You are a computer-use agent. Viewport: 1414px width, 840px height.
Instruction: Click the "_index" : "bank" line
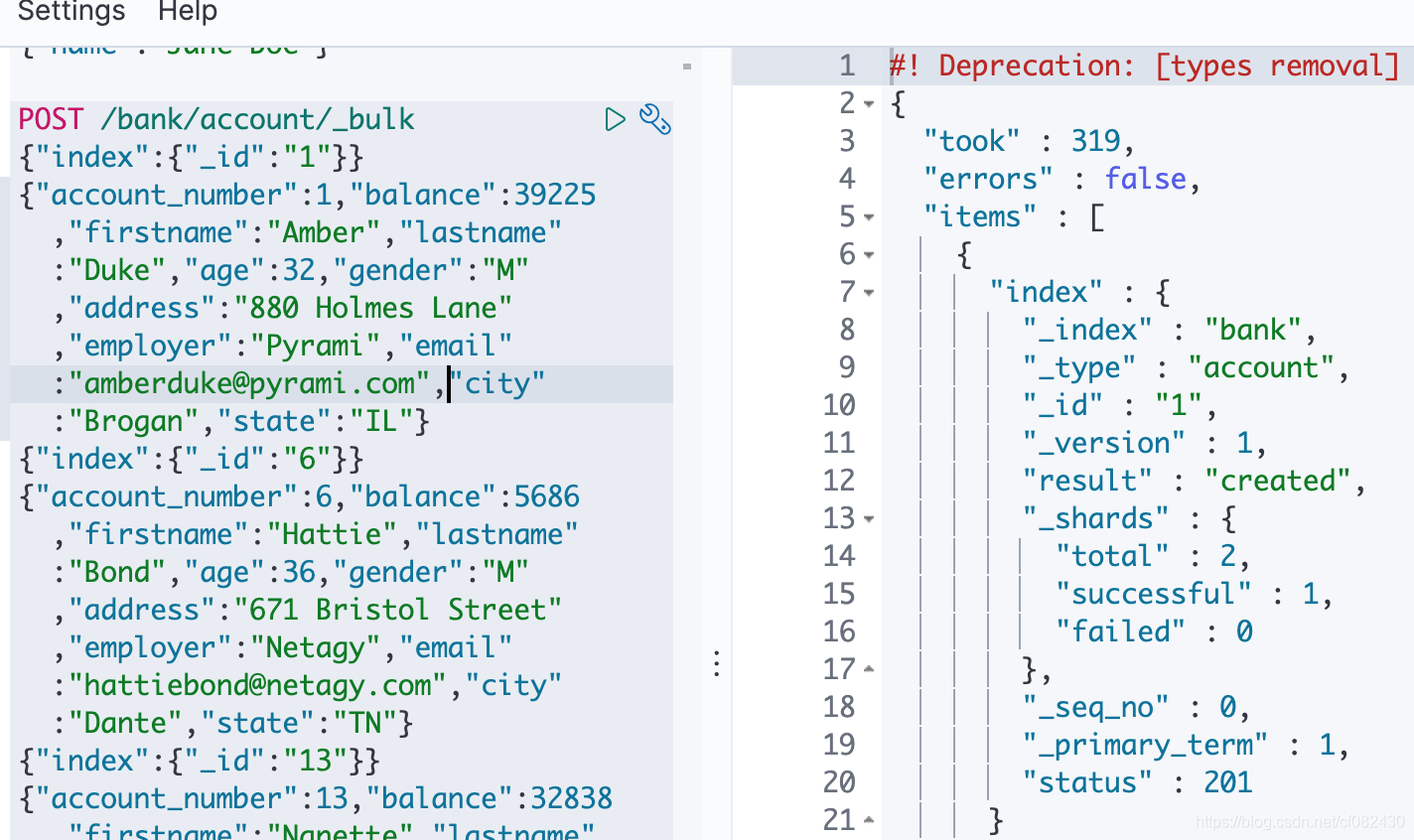[1170, 330]
